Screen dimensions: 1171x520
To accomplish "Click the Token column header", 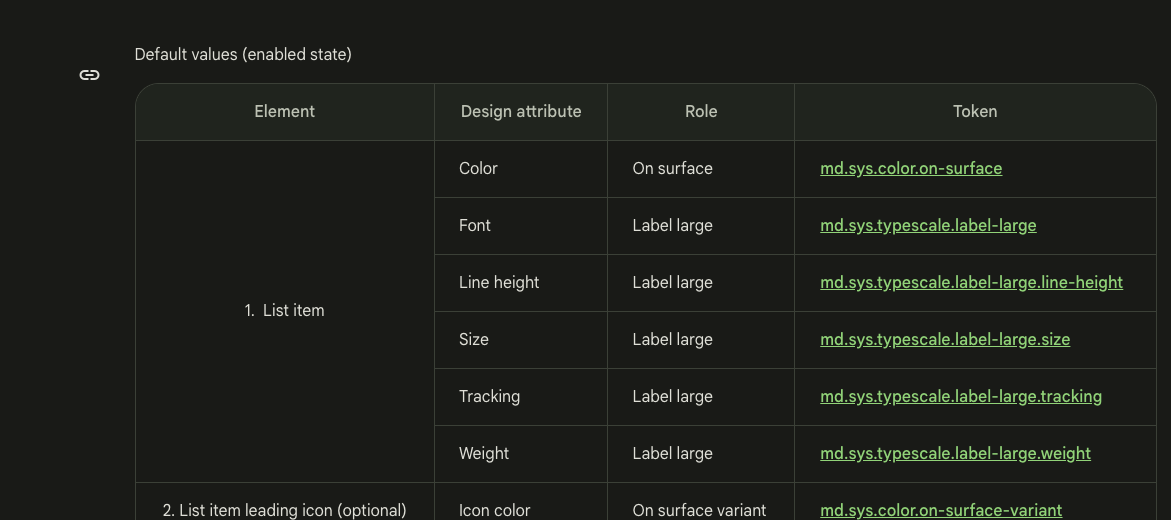I will point(975,111).
